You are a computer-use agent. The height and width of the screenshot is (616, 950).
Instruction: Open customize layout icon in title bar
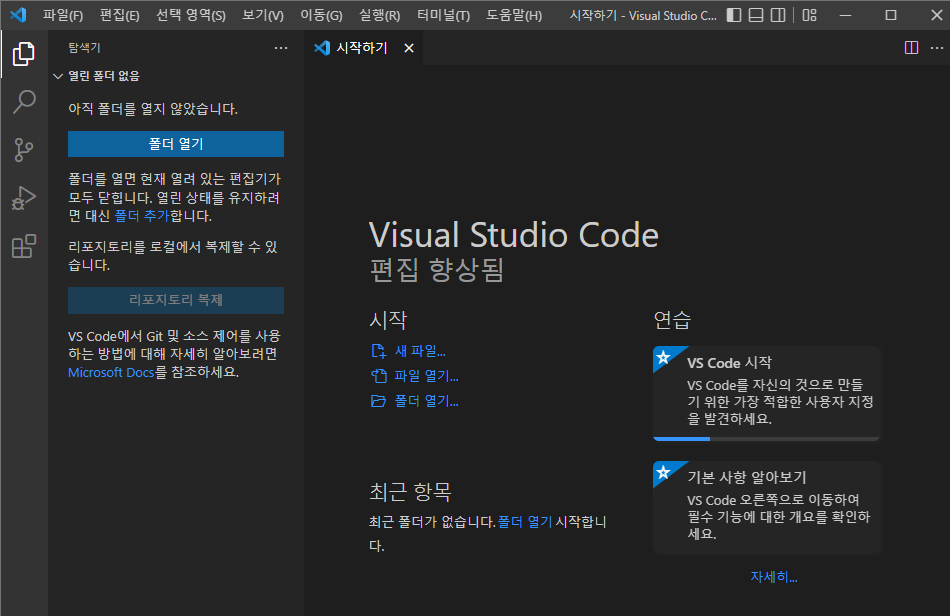tap(809, 15)
